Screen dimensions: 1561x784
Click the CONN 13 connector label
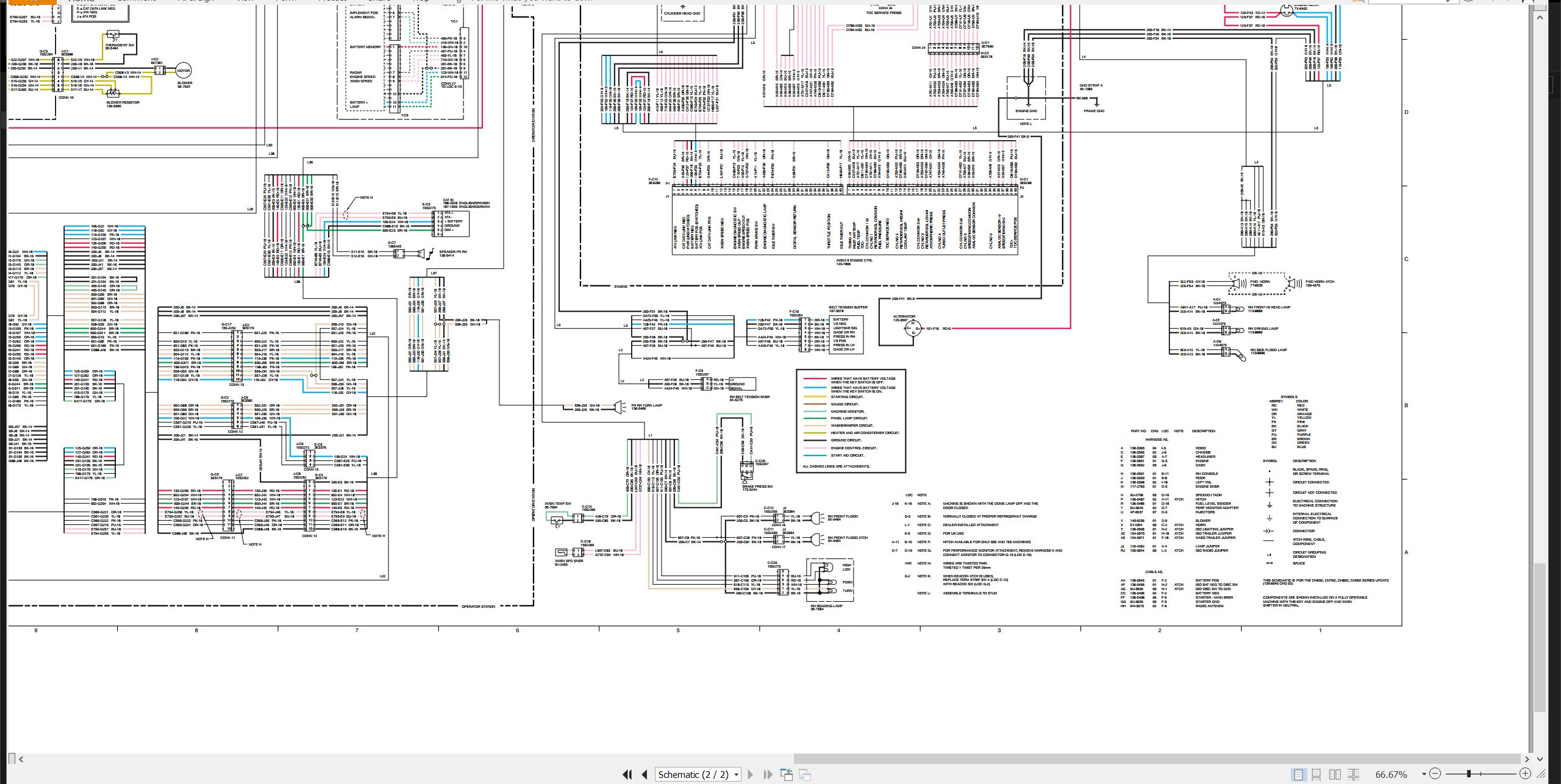[237, 385]
